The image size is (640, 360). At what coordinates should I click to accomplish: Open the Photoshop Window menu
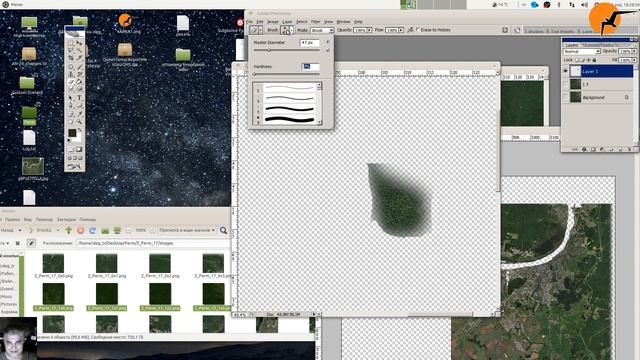(343, 22)
